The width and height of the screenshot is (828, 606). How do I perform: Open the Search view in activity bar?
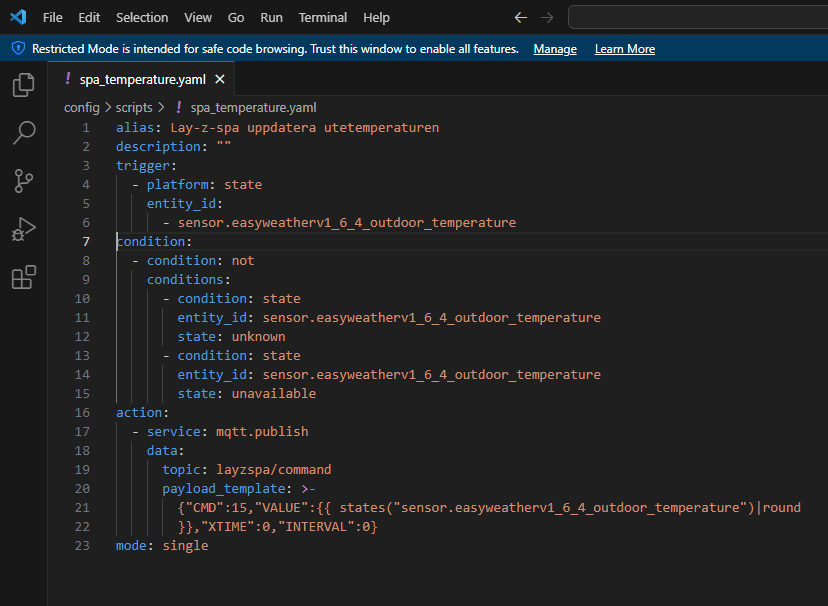click(x=23, y=132)
